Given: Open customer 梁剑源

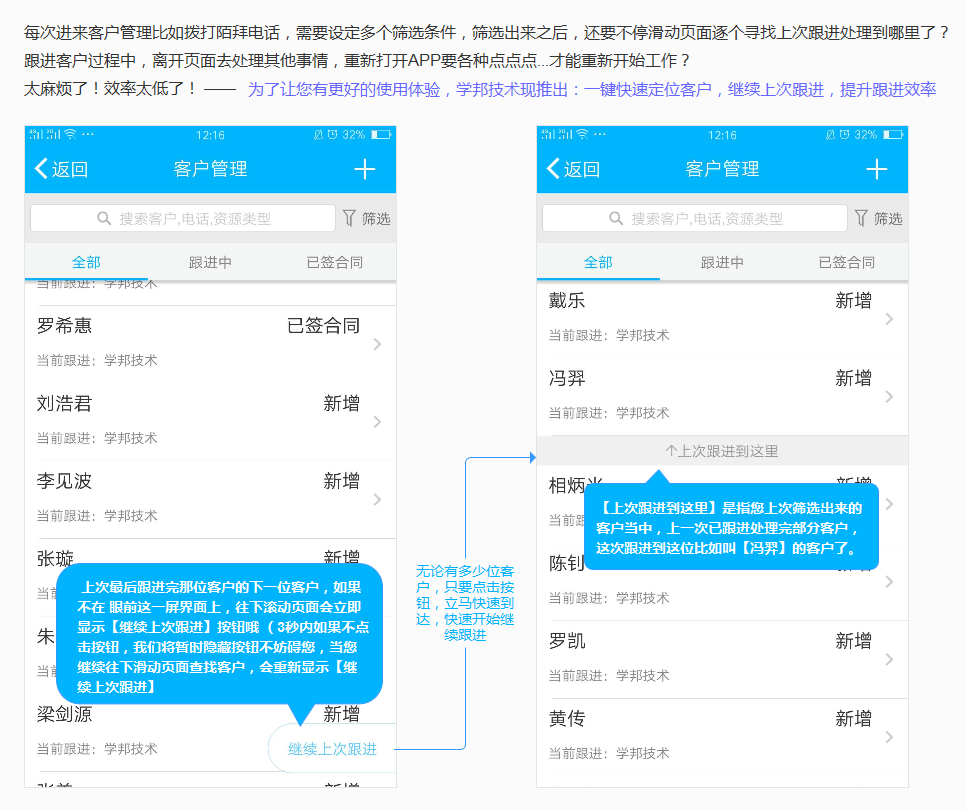Looking at the screenshot, I should 64,714.
